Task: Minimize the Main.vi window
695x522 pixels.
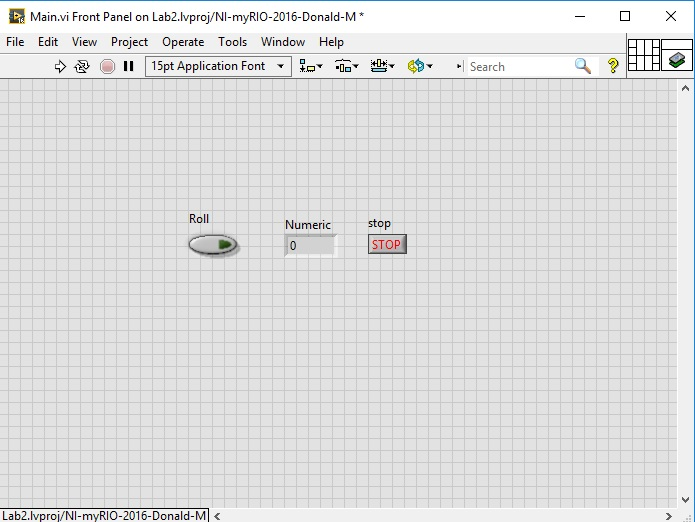Action: pos(580,16)
